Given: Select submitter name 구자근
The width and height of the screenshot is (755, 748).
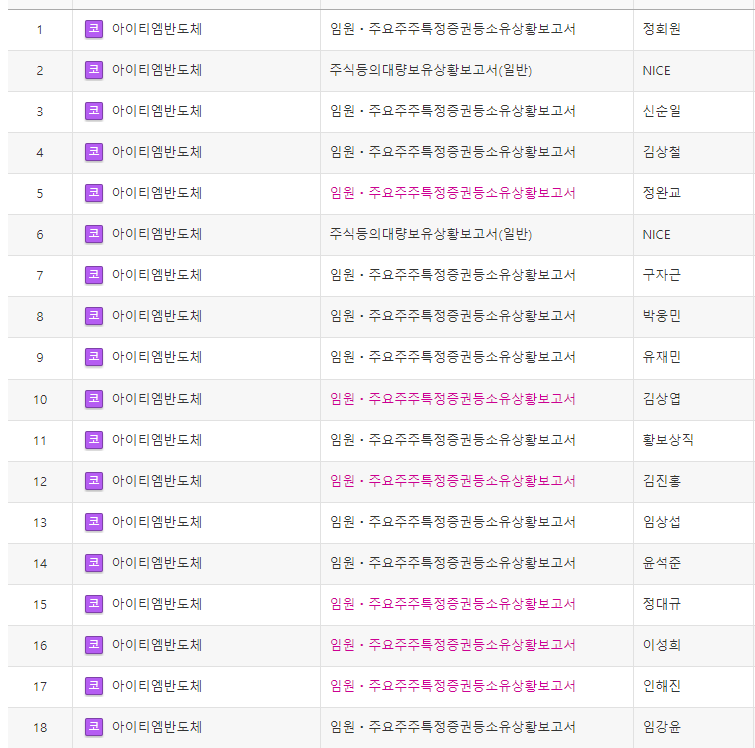Looking at the screenshot, I should point(662,275).
